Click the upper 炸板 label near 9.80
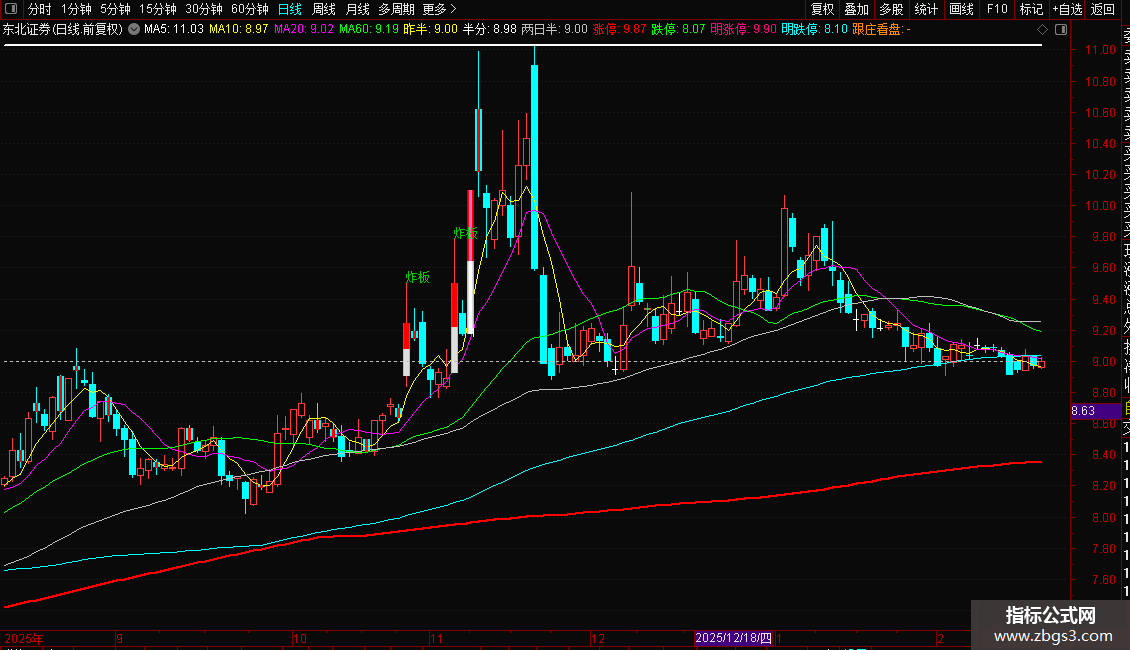This screenshot has height=650, width=1130. 466,233
